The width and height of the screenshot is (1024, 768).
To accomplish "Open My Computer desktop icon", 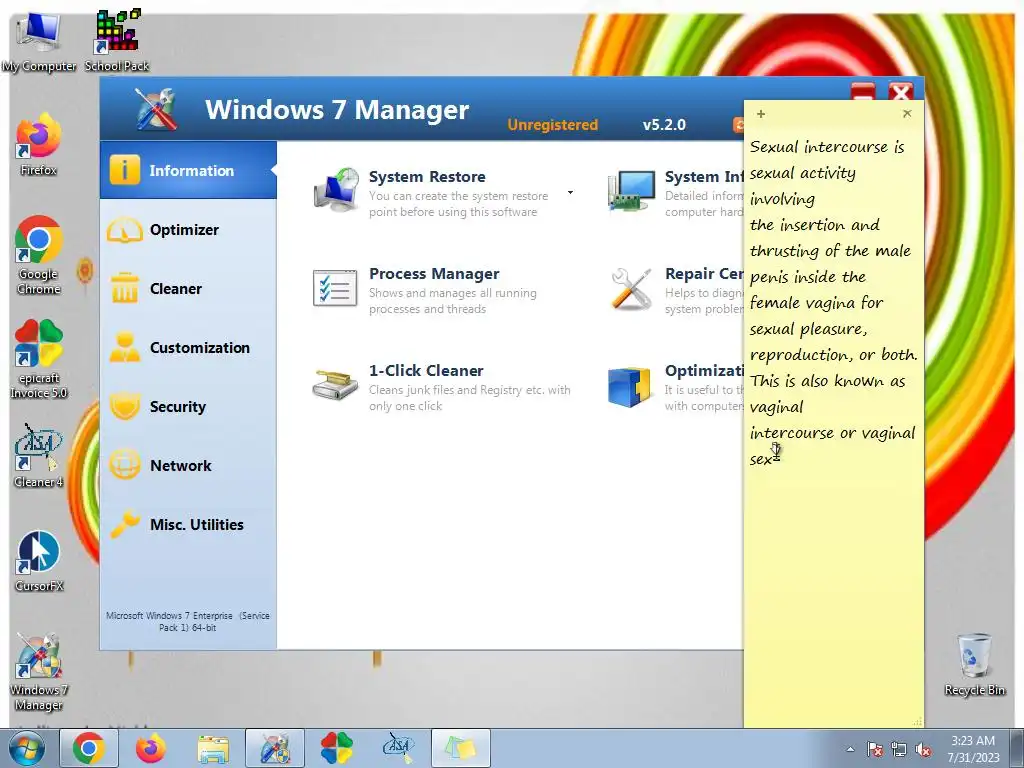I will (39, 42).
